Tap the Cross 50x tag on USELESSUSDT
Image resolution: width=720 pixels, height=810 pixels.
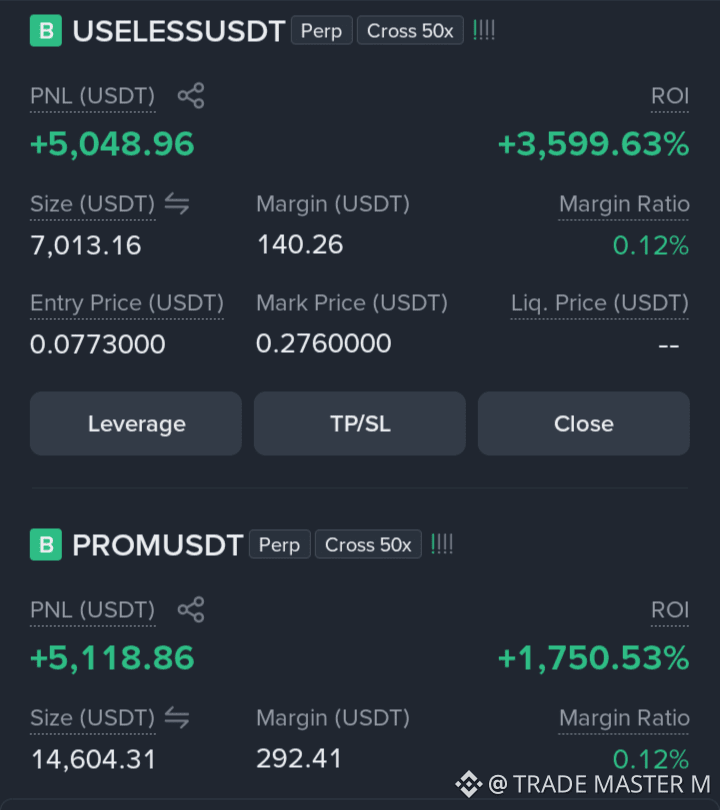(x=410, y=30)
